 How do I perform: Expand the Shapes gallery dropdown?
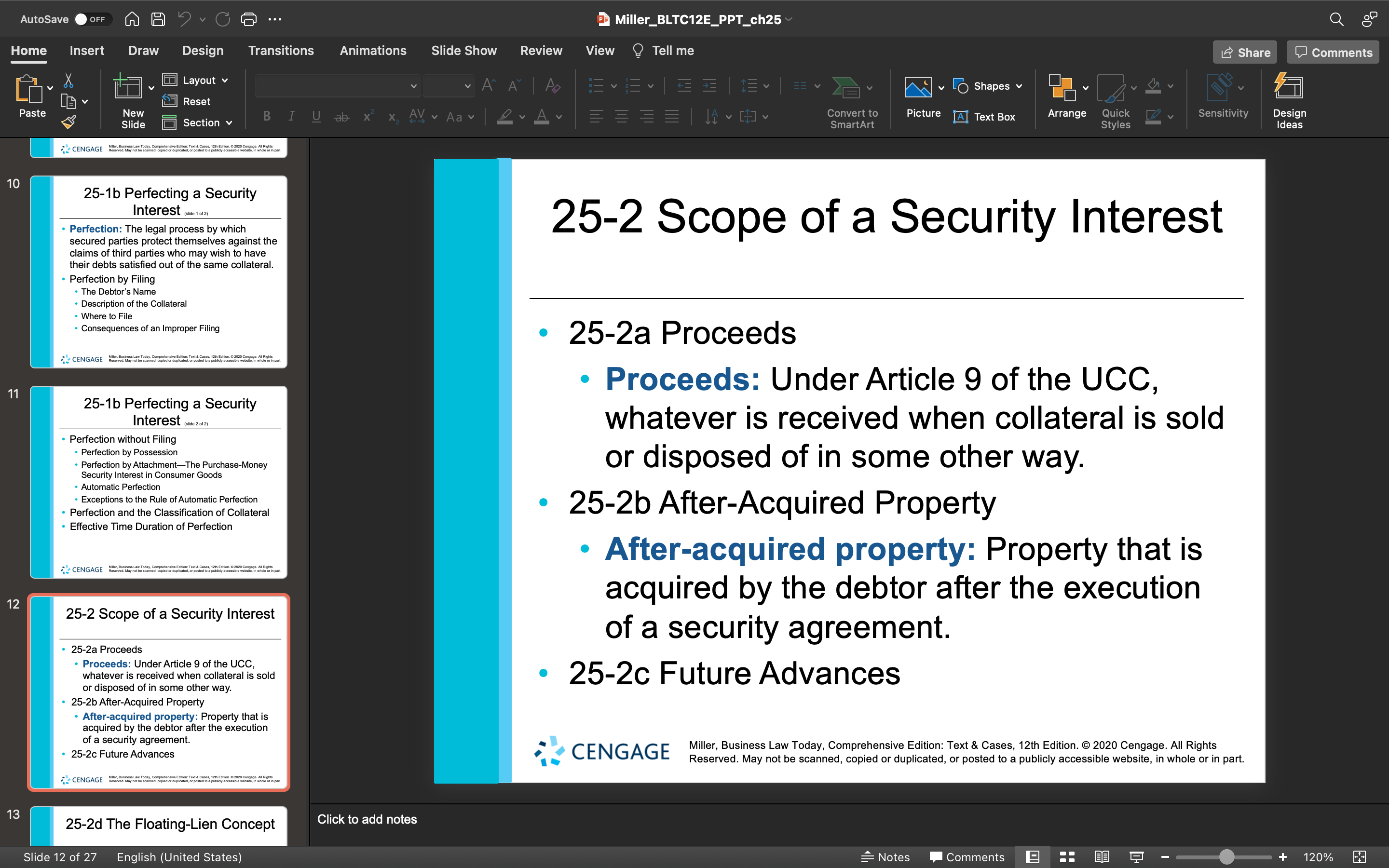coord(988,86)
